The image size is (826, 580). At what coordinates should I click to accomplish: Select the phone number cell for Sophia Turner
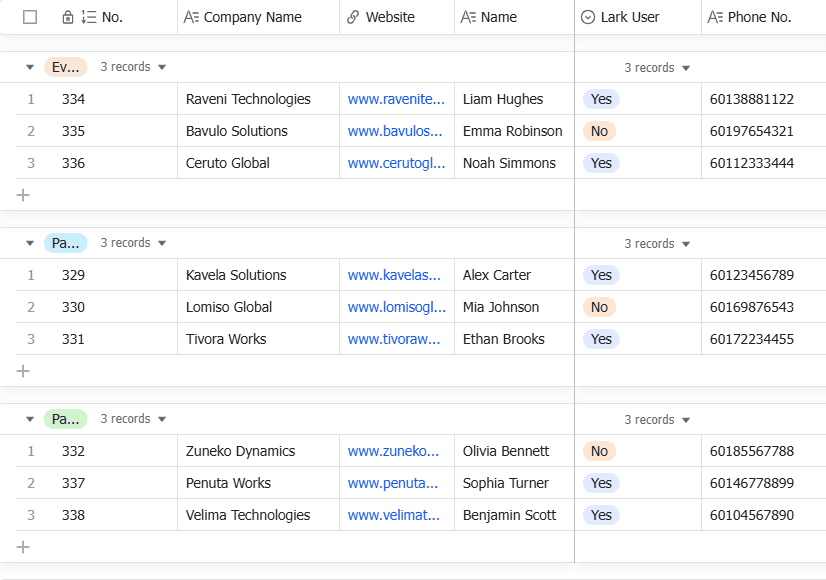[x=752, y=483]
